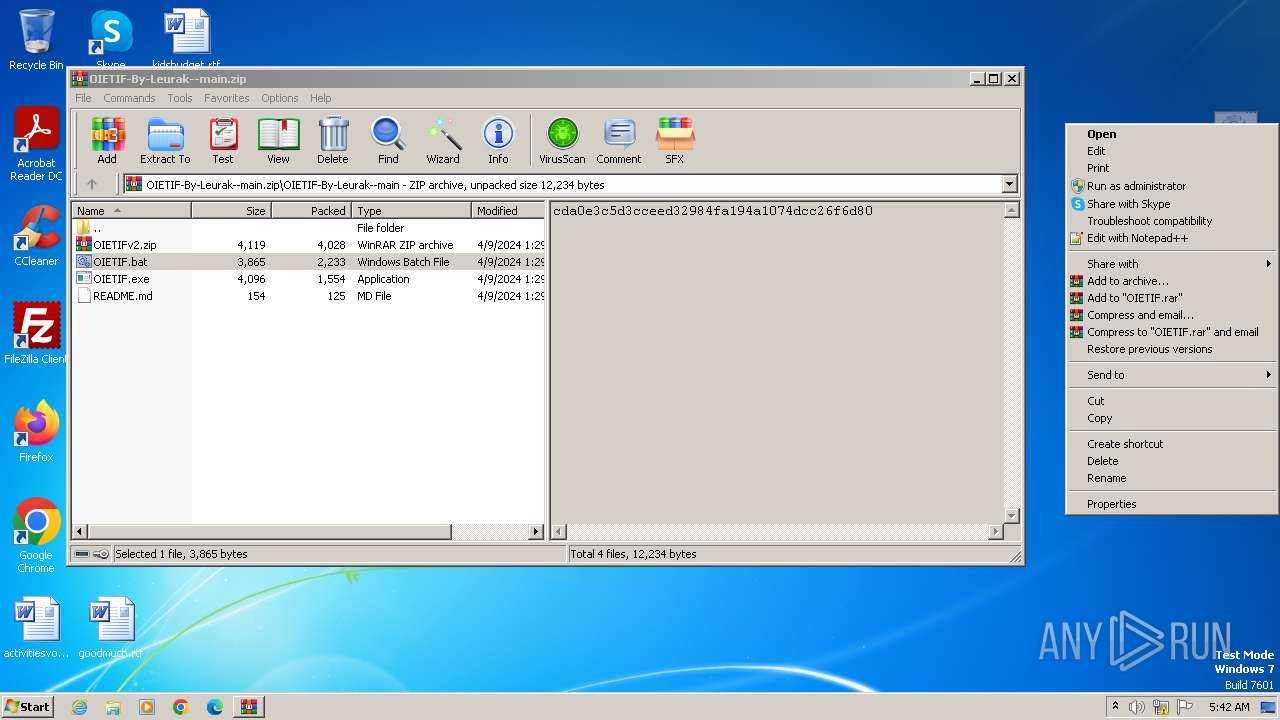Image resolution: width=1280 pixels, height=720 pixels.
Task: Open the Tools menu
Action: click(180, 98)
